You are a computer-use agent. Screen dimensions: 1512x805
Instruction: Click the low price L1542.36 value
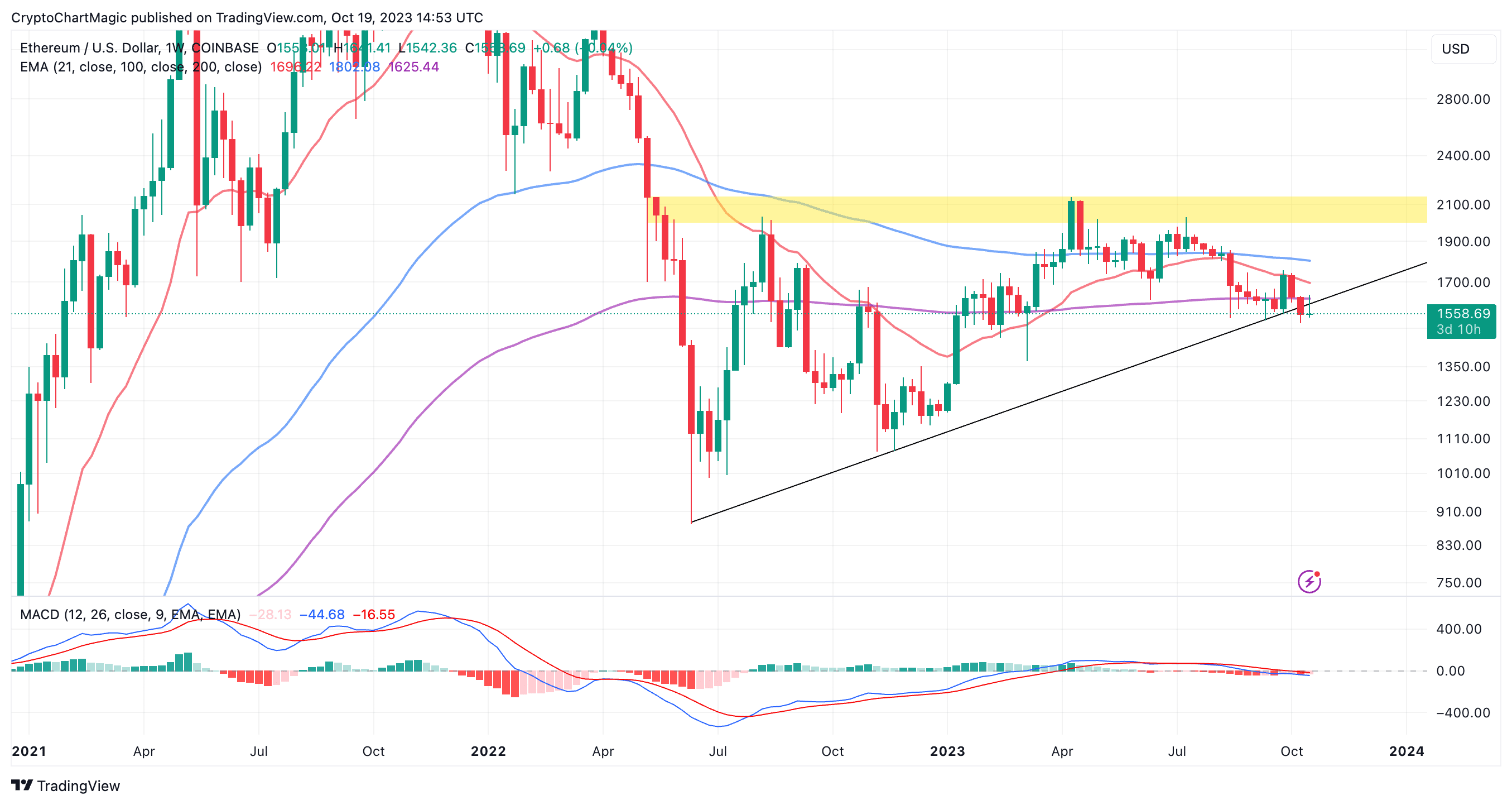click(427, 47)
